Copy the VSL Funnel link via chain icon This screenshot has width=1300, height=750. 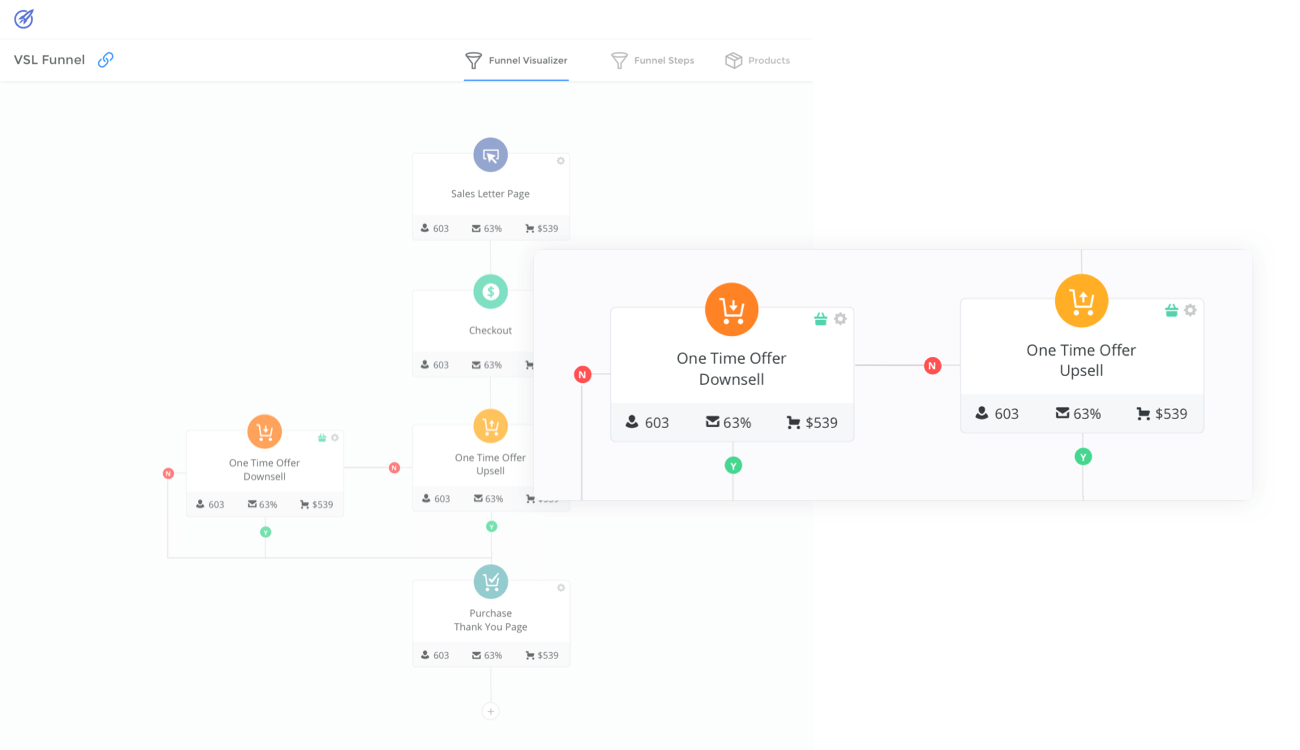105,60
